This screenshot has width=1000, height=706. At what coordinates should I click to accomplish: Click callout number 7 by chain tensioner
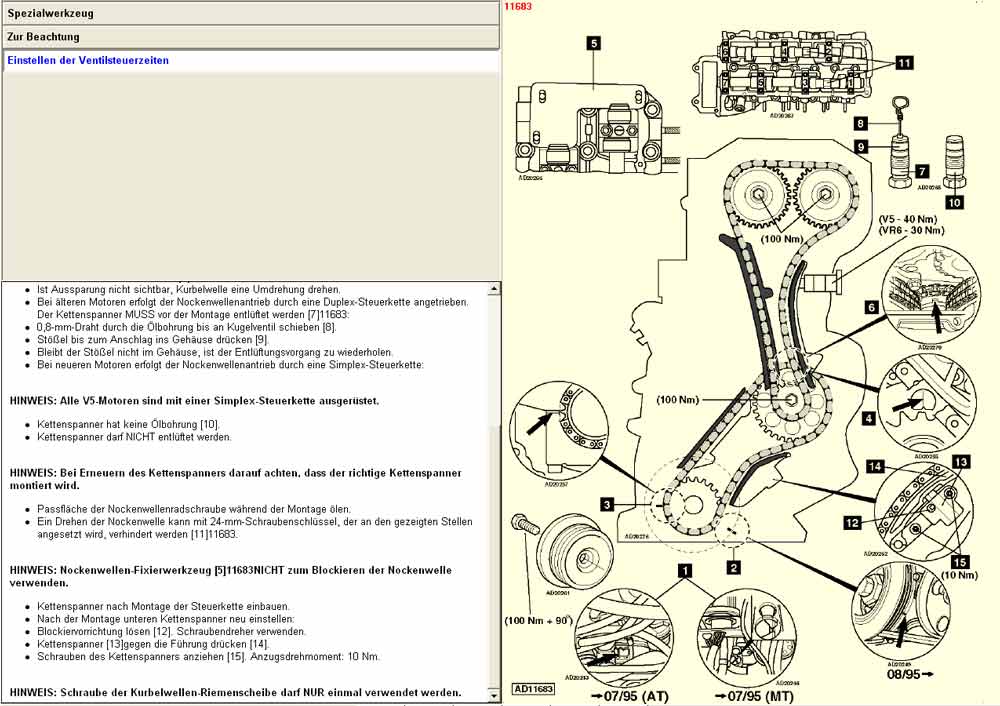coord(921,171)
